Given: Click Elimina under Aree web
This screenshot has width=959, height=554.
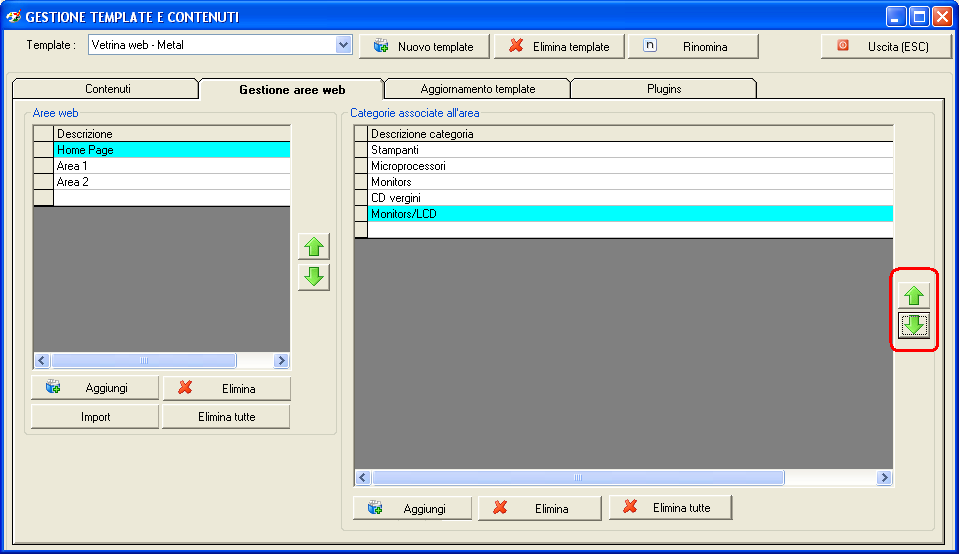Looking at the screenshot, I should [x=226, y=388].
